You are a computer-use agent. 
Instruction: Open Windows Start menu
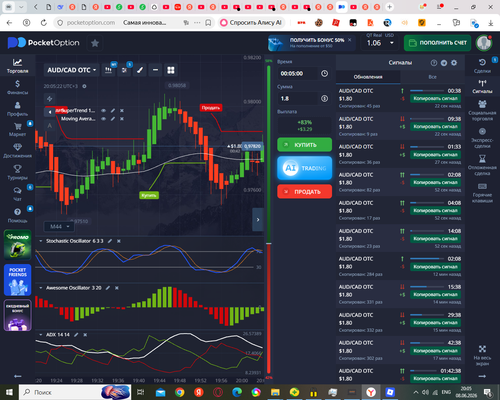(x=9, y=392)
